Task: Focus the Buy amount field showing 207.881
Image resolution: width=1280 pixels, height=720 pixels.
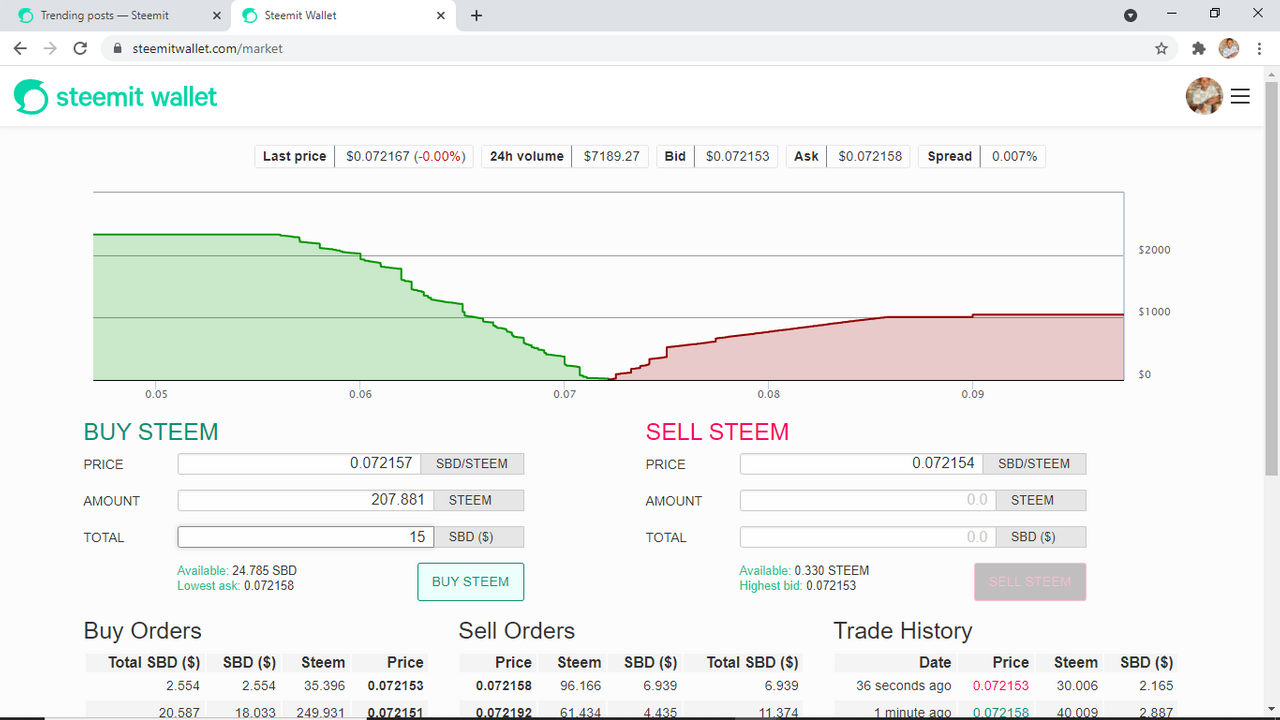Action: pos(304,500)
